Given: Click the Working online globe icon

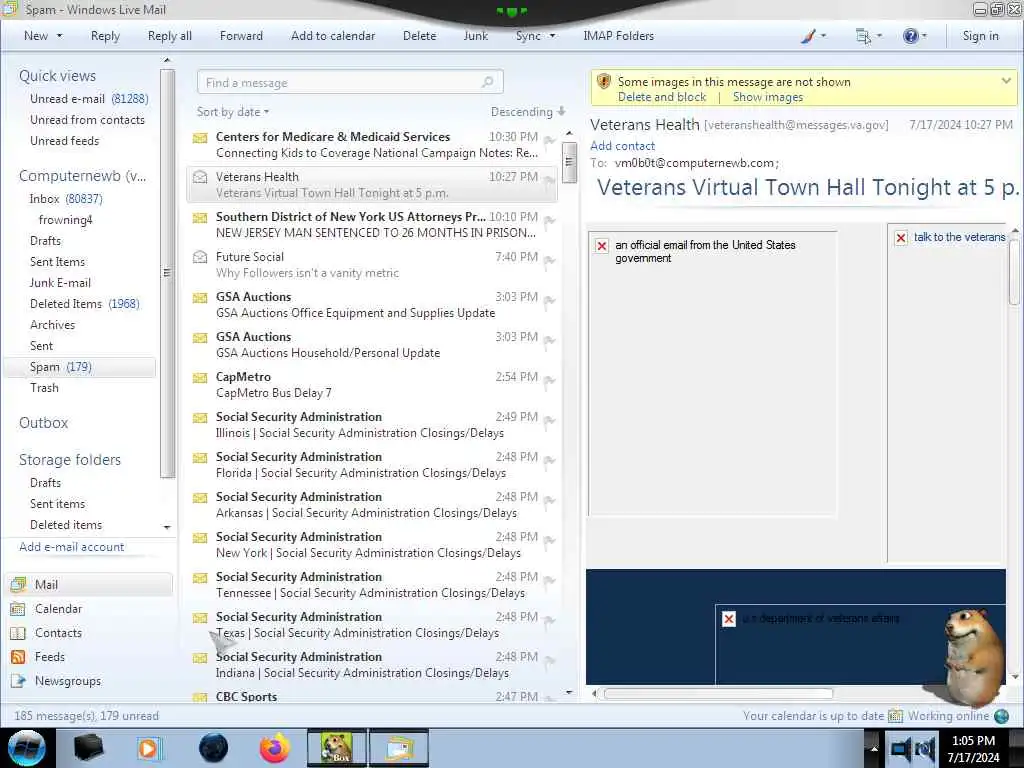Looking at the screenshot, I should pos(1001,716).
